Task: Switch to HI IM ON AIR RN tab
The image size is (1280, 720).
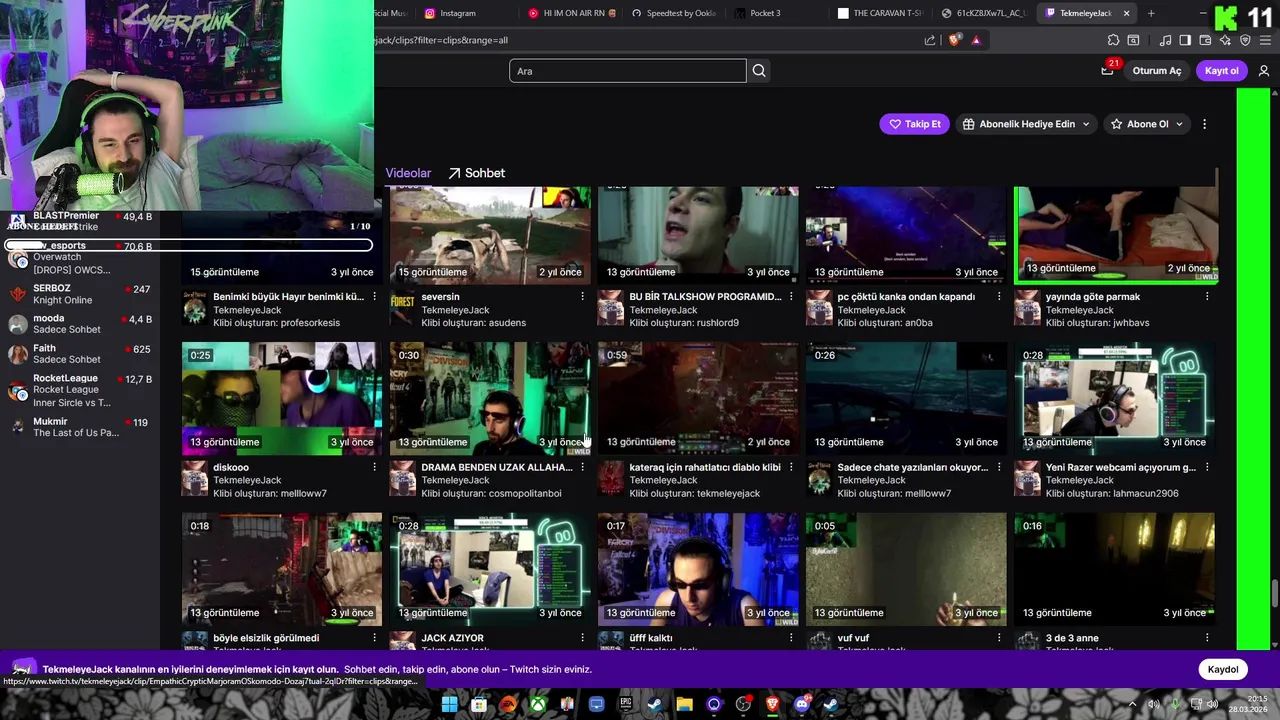Action: 567,13
